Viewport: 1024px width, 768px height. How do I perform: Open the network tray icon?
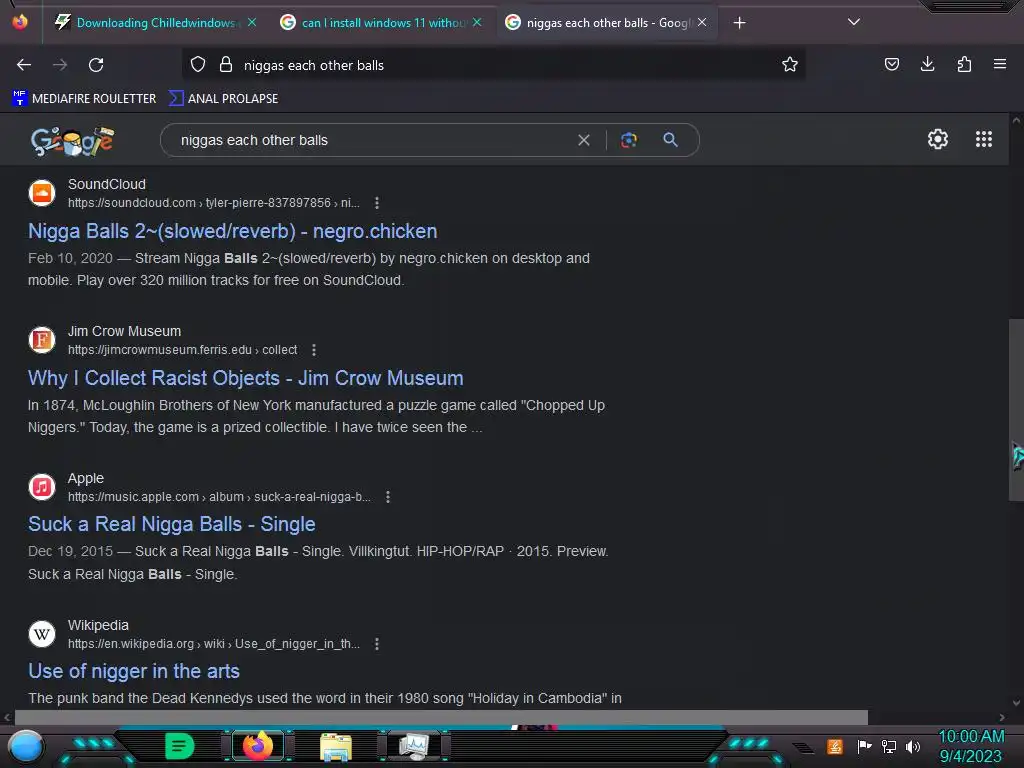click(889, 746)
